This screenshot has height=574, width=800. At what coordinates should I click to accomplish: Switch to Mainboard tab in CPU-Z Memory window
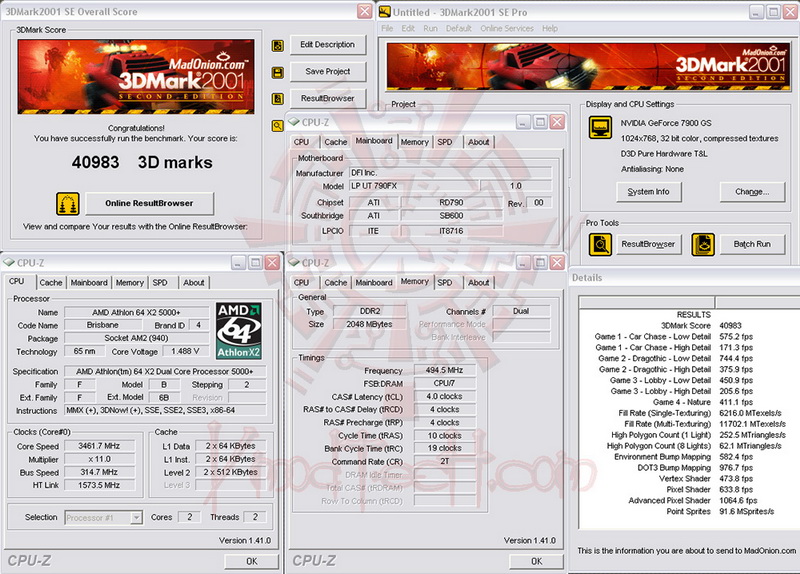click(x=374, y=283)
